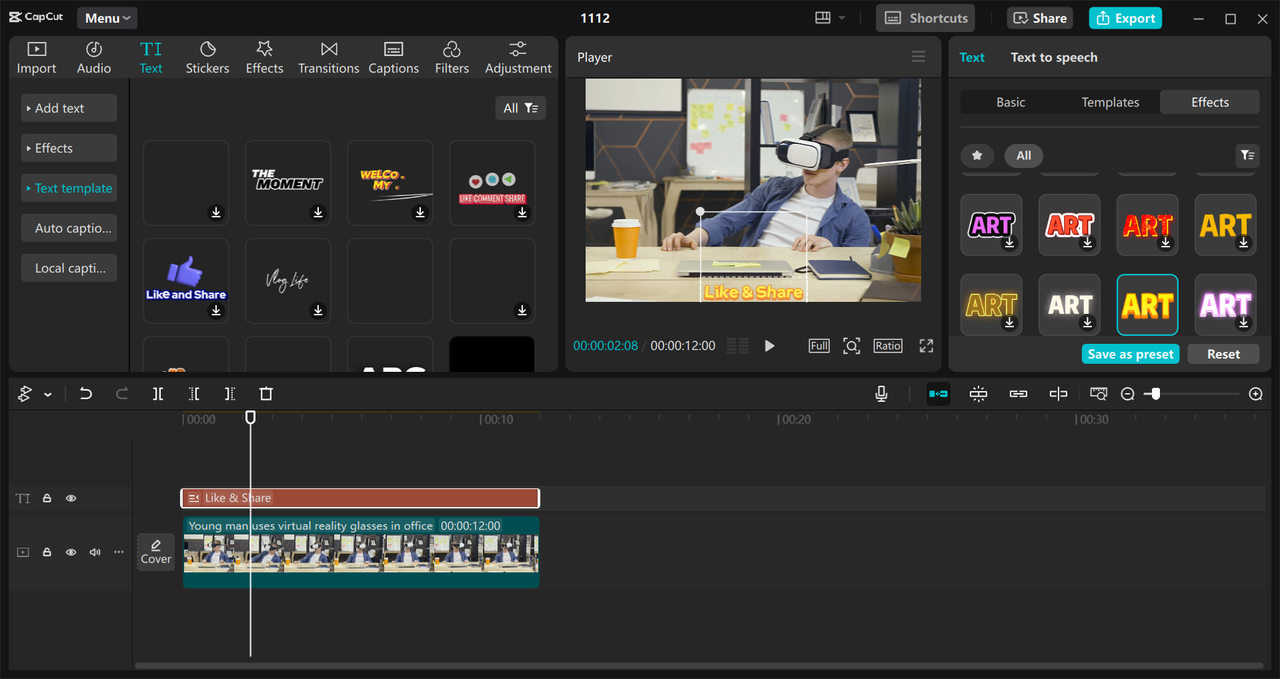The width and height of the screenshot is (1280, 679).
Task: Enter fullscreen preview mode
Action: tap(926, 346)
